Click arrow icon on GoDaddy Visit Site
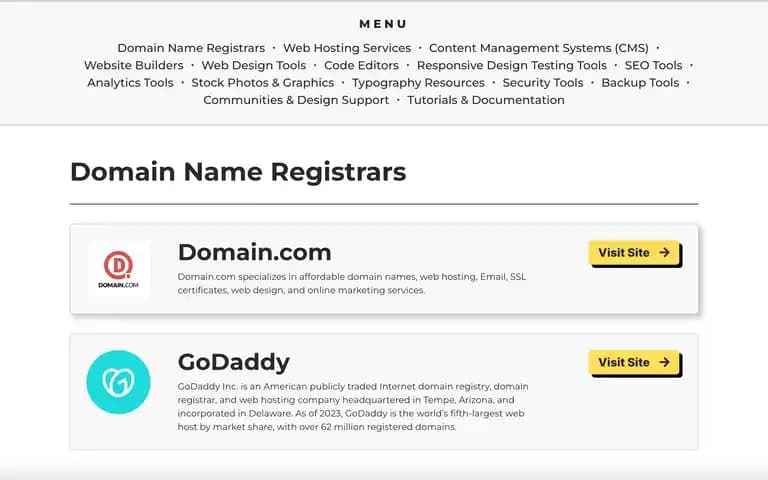 coord(664,362)
